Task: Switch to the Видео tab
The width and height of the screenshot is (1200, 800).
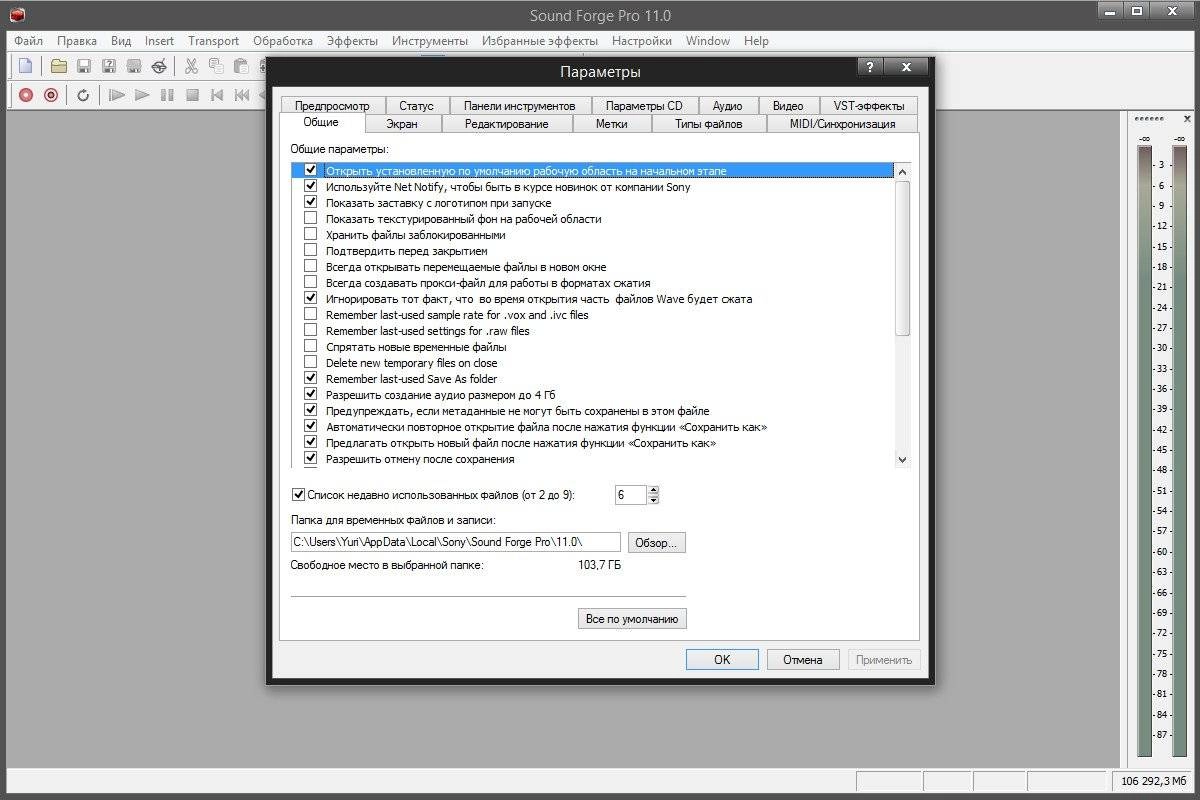Action: pyautogui.click(x=788, y=105)
